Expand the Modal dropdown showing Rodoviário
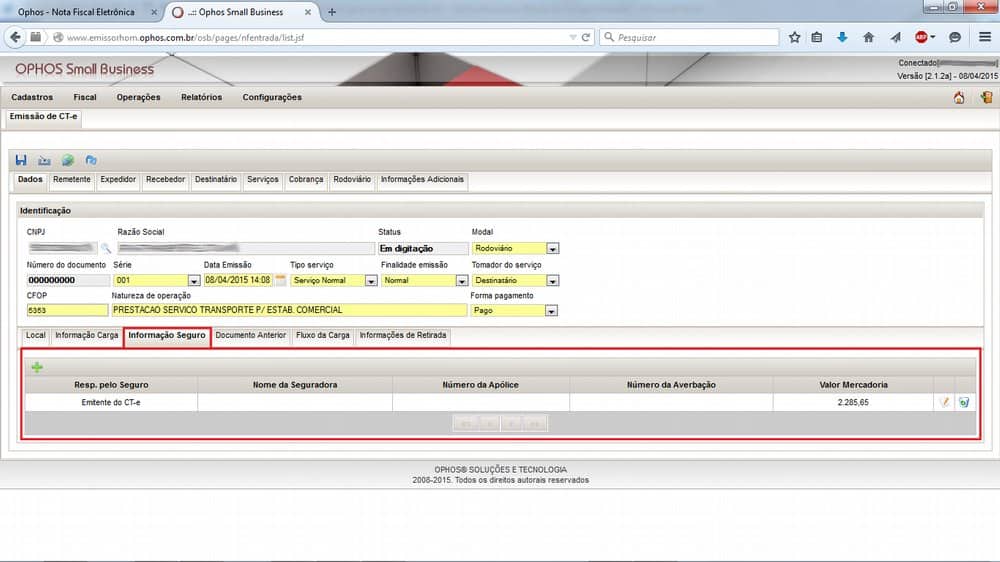The image size is (1000, 562). click(x=552, y=248)
